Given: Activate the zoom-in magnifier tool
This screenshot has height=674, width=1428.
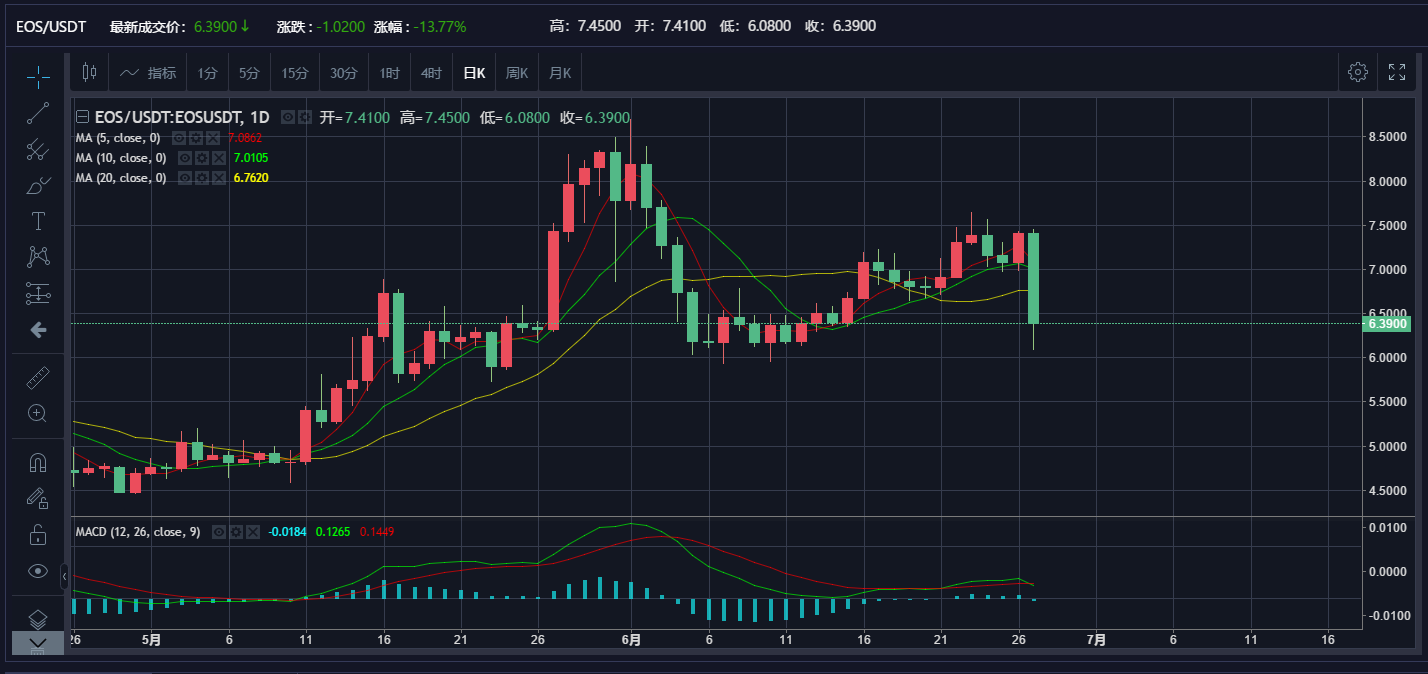Looking at the screenshot, I should pyautogui.click(x=38, y=413).
